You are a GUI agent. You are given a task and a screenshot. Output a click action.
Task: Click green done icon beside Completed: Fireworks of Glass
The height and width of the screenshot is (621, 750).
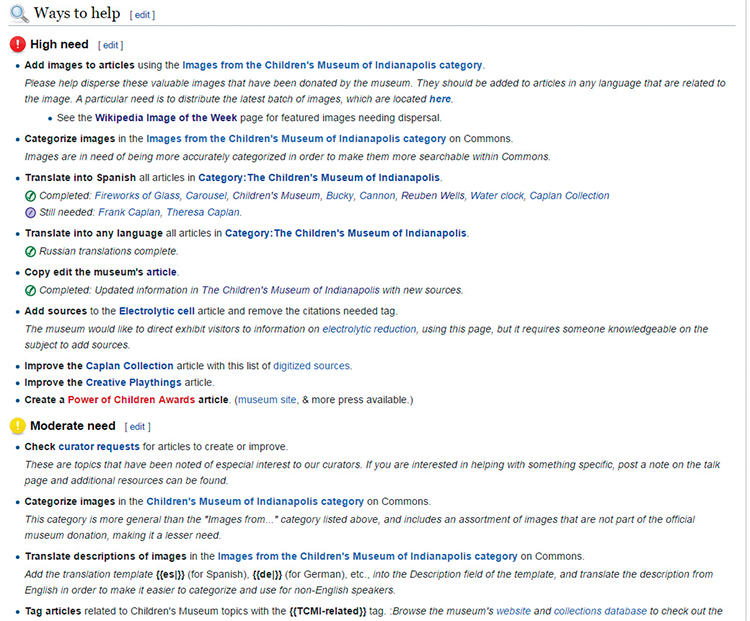(30, 196)
